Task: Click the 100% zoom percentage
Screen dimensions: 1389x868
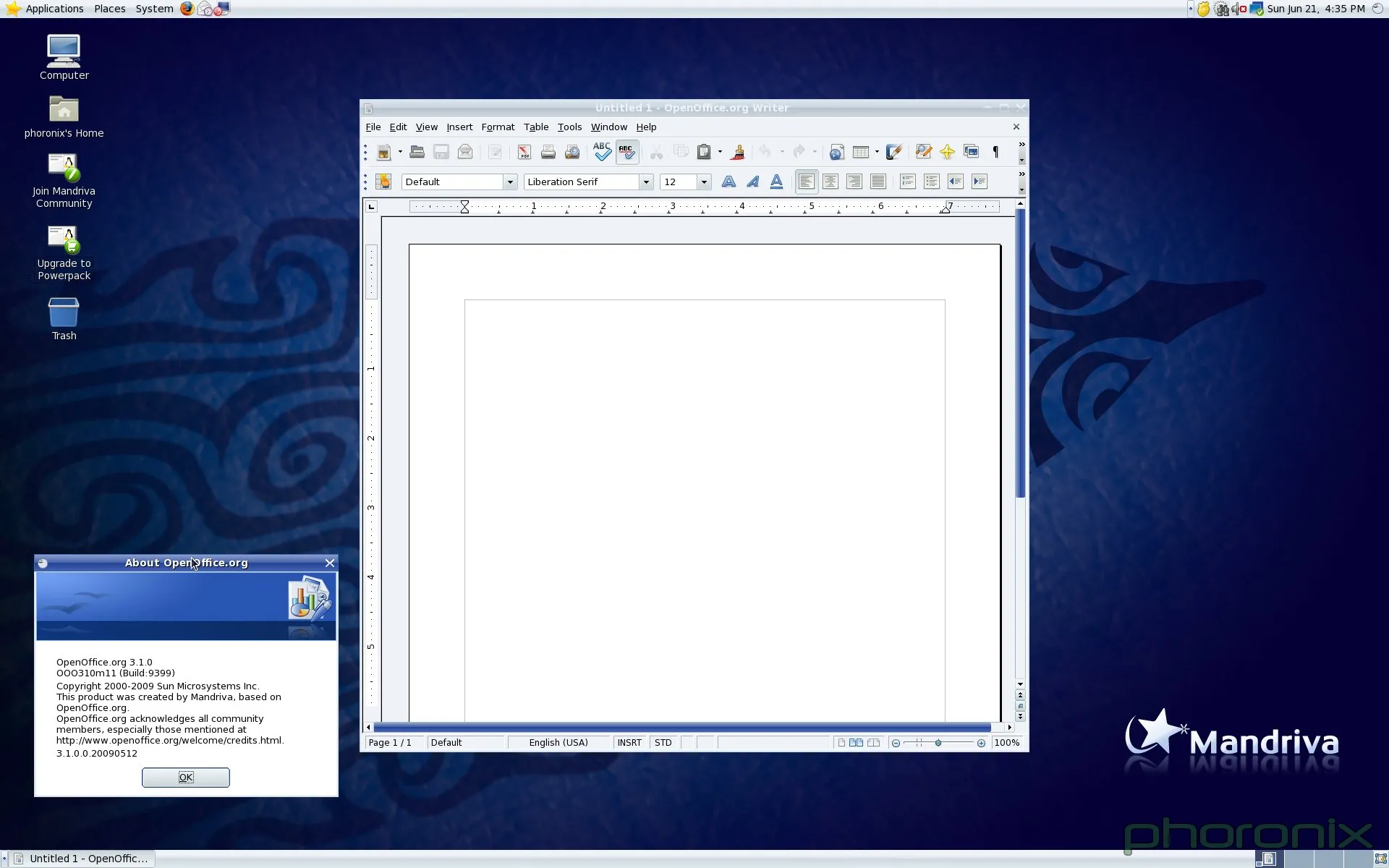Action: (1006, 743)
